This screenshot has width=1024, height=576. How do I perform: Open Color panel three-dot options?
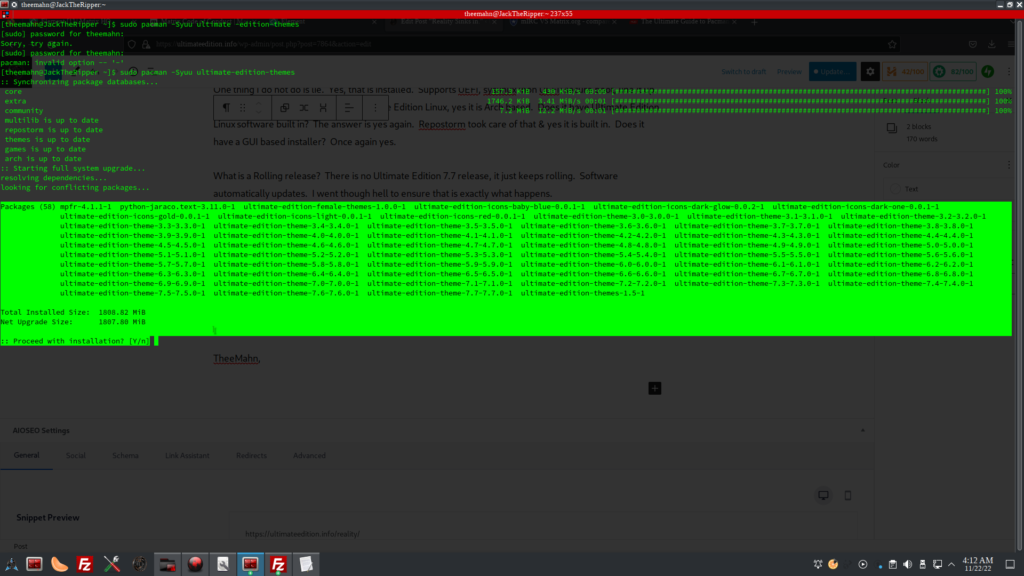(x=1008, y=165)
